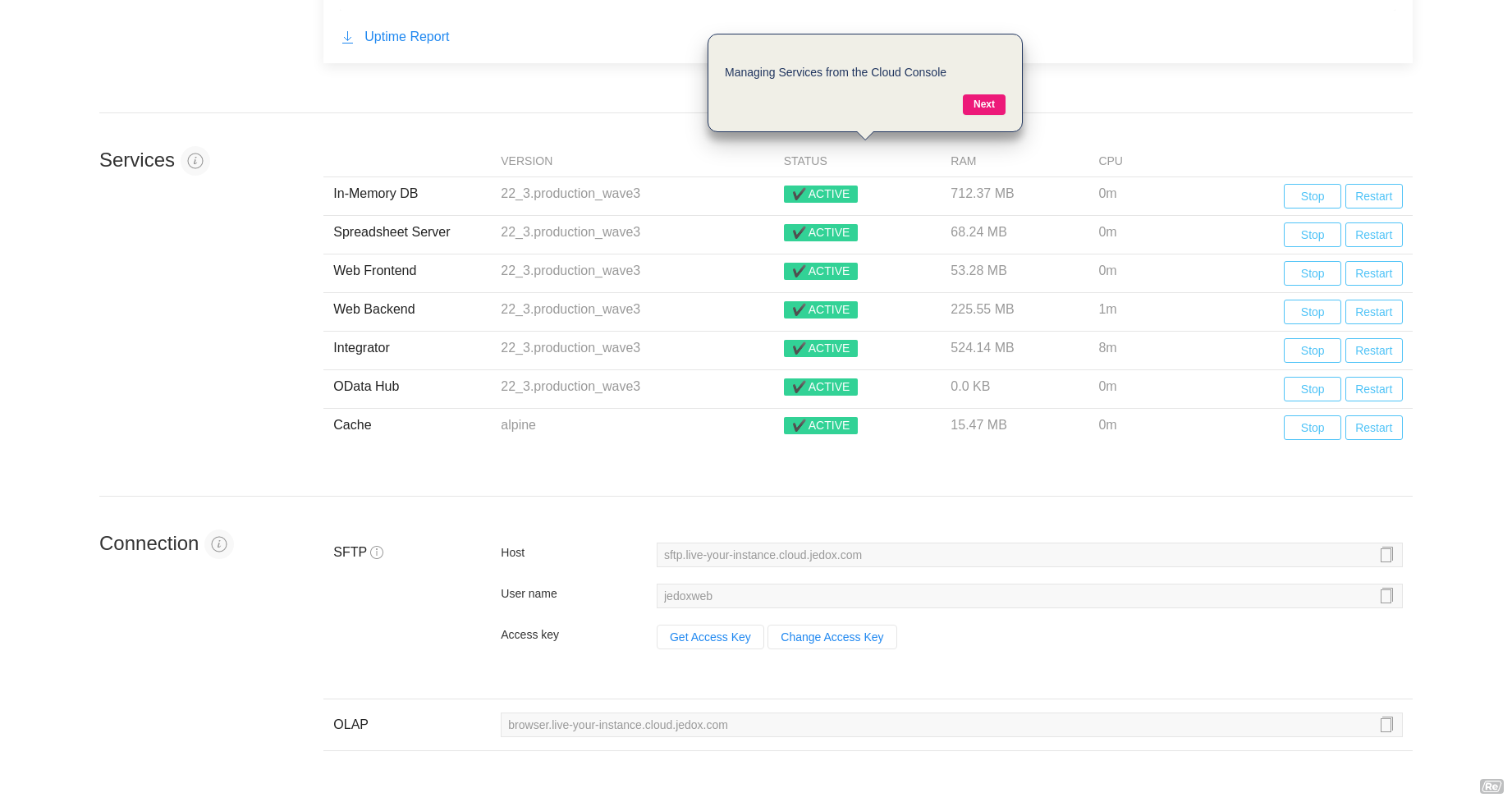
Task: Stop the In-Memory DB service
Action: coord(1312,196)
